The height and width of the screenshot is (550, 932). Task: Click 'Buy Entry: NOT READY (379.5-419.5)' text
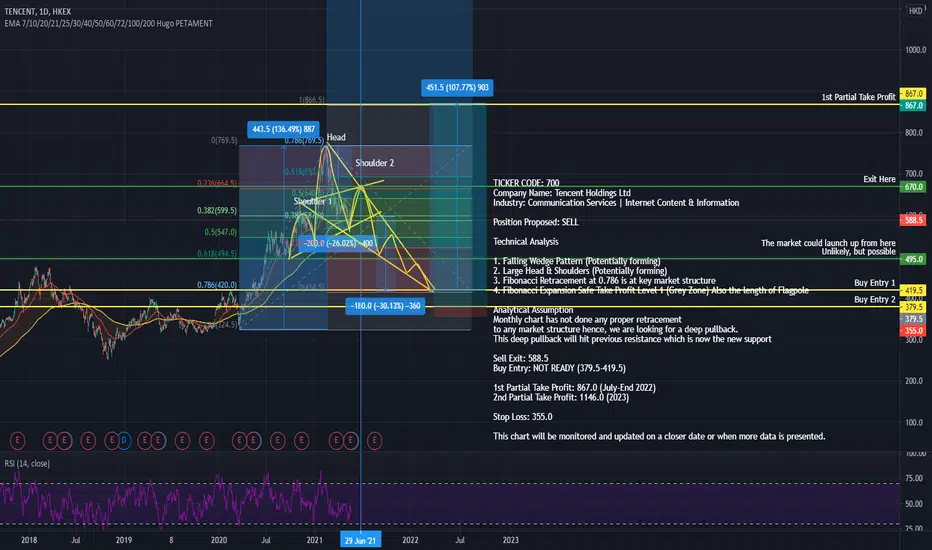pyautogui.click(x=559, y=368)
